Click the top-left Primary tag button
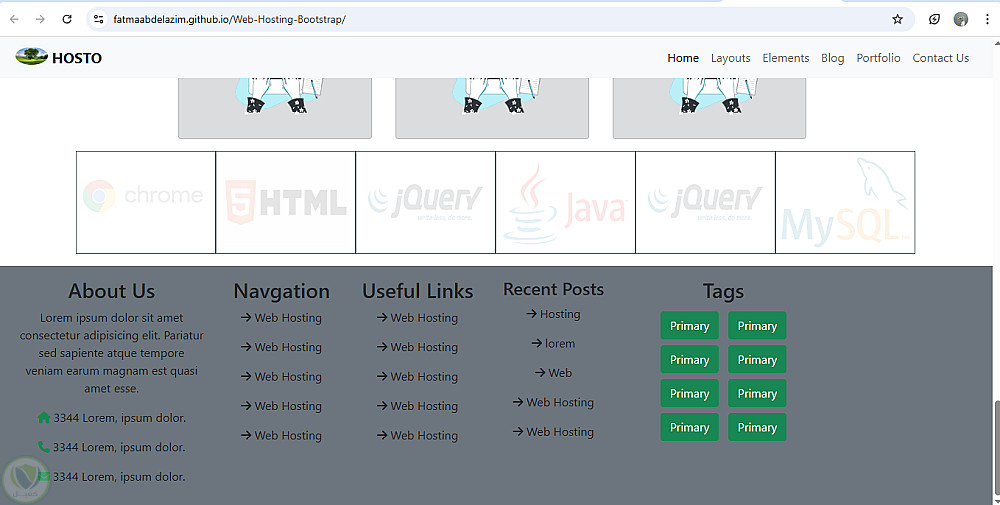1000x505 pixels. coord(689,326)
